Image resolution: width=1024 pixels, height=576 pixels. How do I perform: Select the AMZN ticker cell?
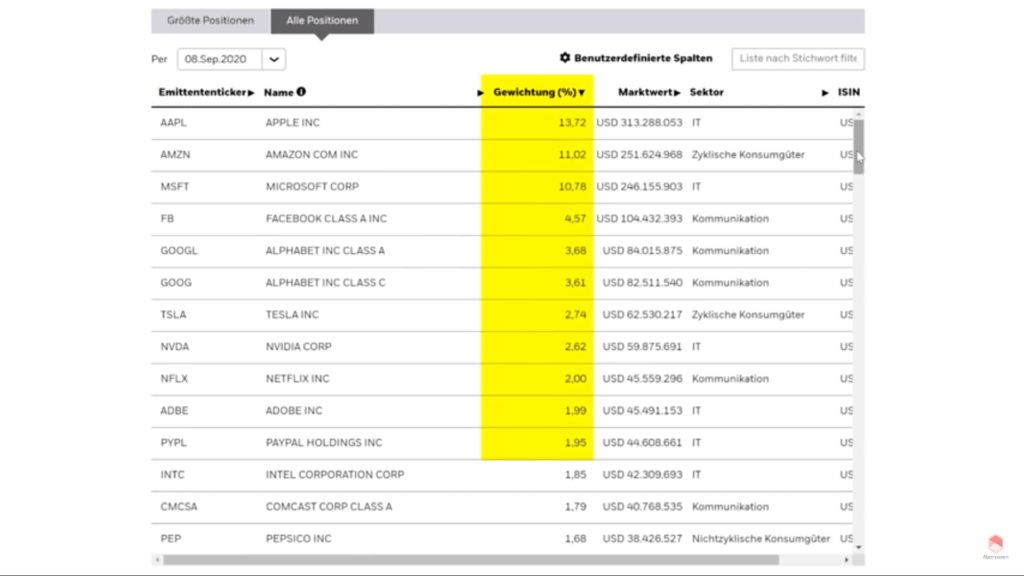point(176,155)
